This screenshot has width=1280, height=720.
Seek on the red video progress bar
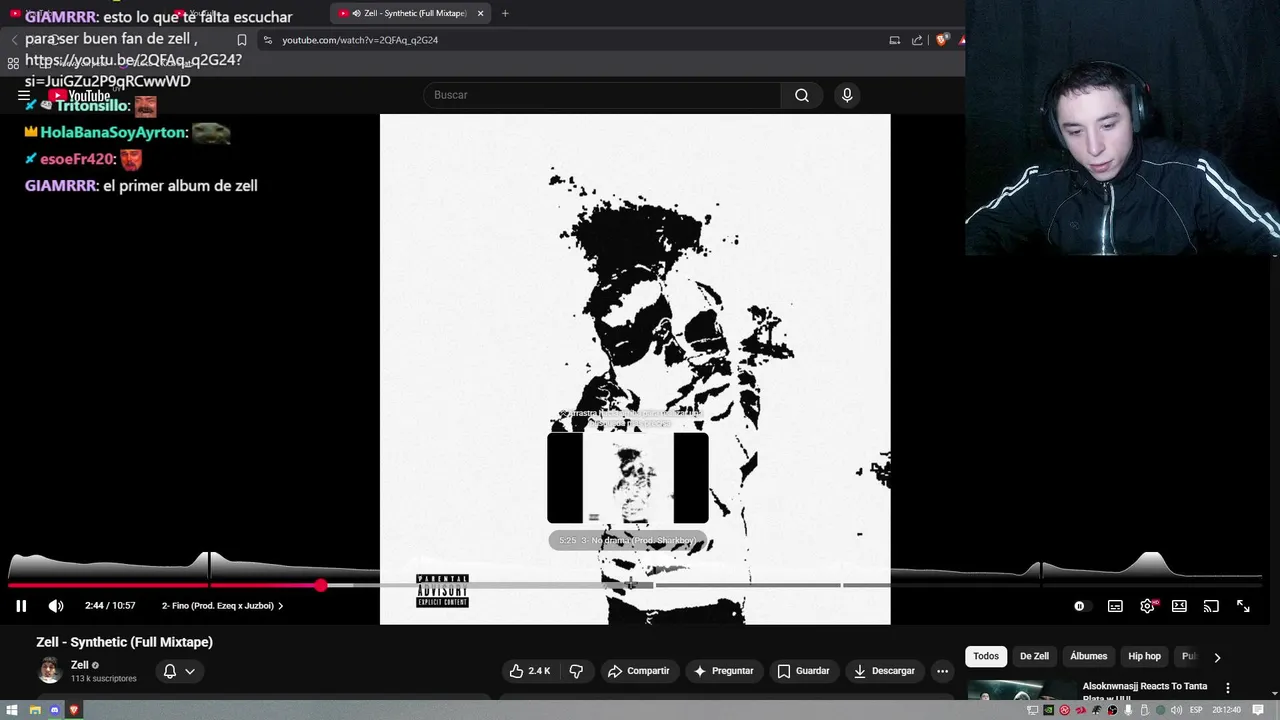pyautogui.click(x=165, y=585)
